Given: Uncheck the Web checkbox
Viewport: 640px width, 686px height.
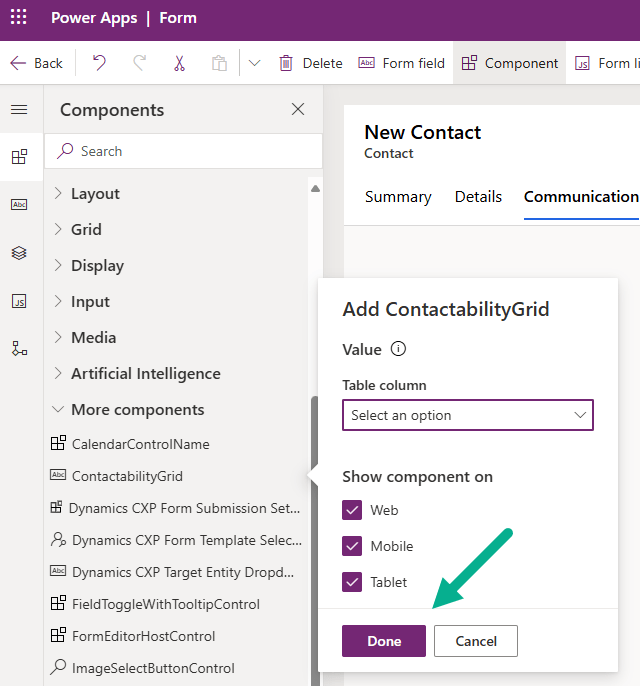Looking at the screenshot, I should point(352,510).
